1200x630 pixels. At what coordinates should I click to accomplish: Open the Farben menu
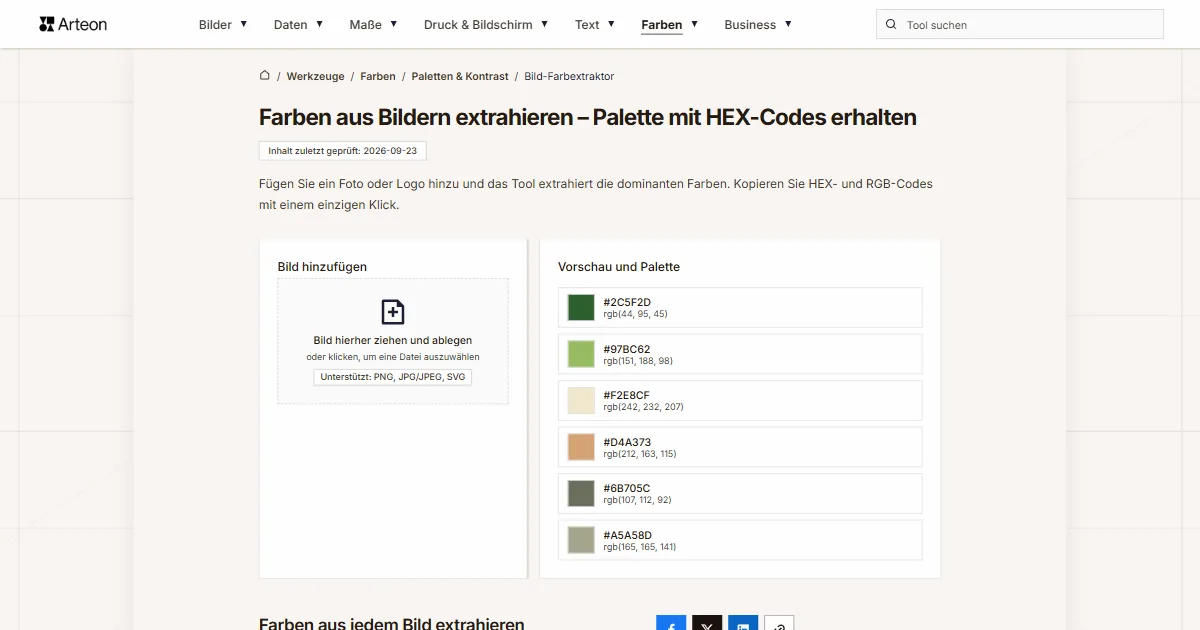[x=662, y=25]
